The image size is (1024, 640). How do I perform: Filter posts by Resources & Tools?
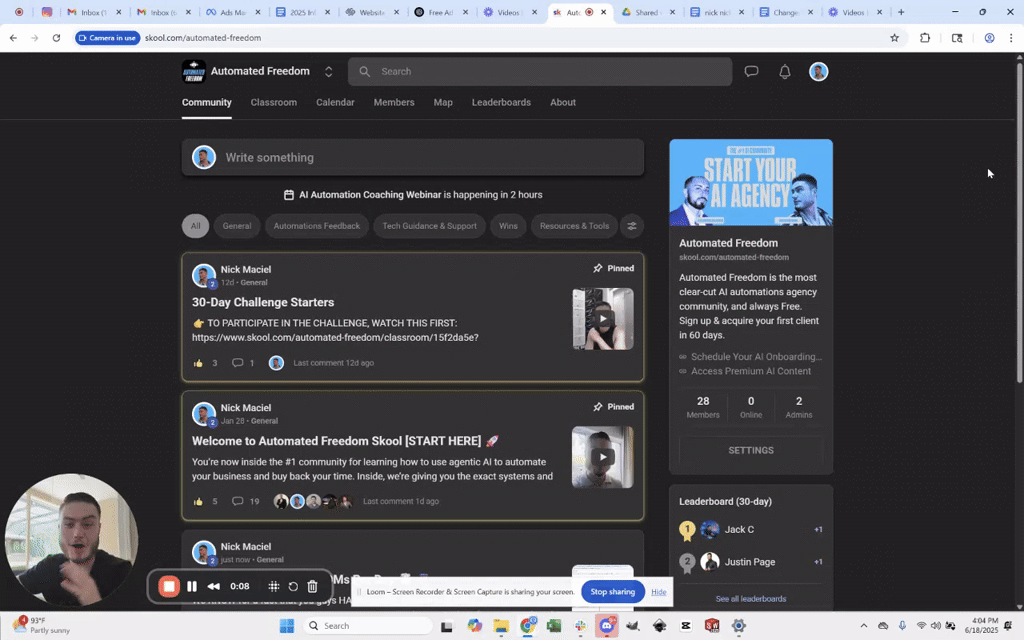pyautogui.click(x=574, y=226)
